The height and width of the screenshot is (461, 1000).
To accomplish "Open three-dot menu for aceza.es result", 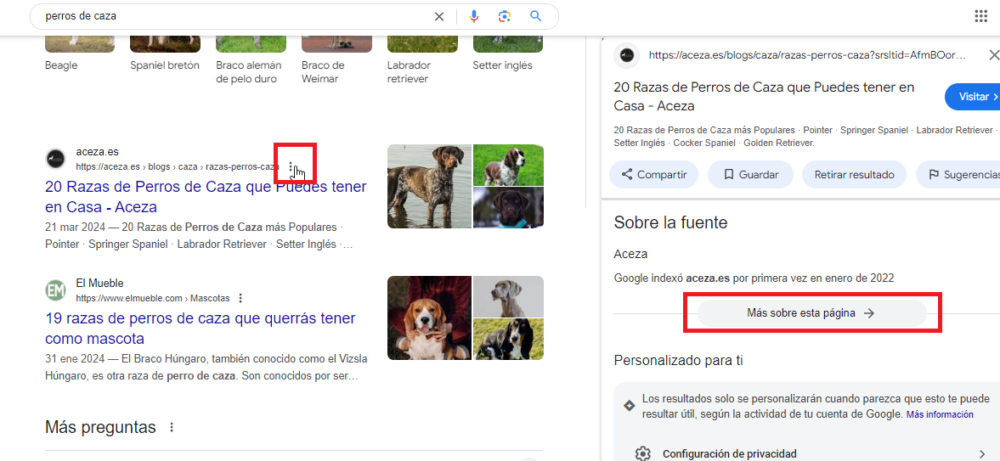I will (291, 167).
